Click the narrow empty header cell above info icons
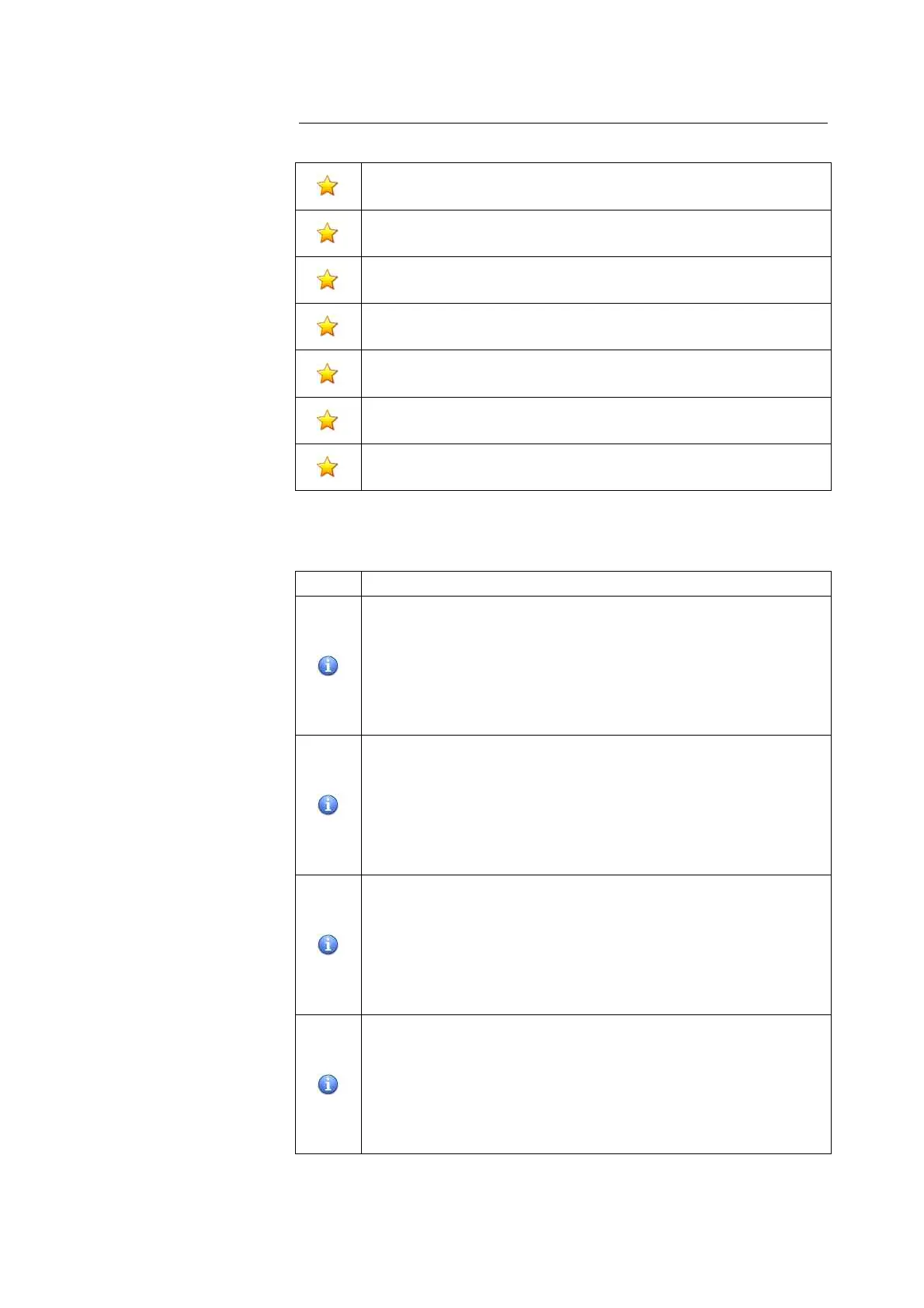This screenshot has width=924, height=1308. point(328,583)
